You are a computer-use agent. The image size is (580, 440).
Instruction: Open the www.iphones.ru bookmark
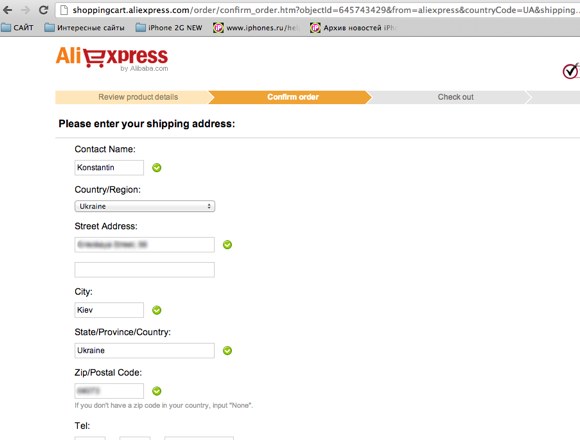(x=255, y=28)
